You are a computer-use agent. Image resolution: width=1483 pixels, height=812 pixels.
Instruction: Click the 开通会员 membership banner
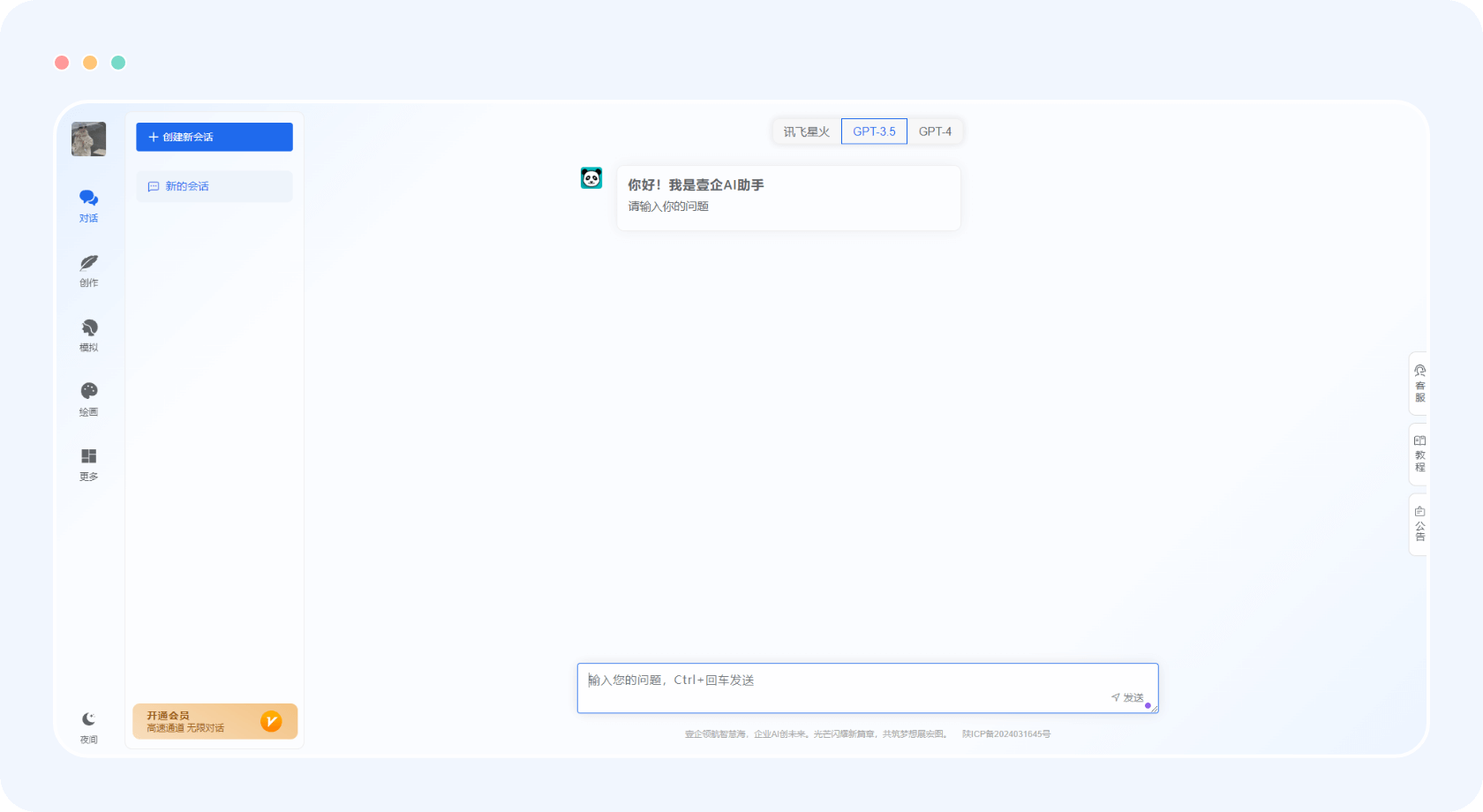pos(215,721)
